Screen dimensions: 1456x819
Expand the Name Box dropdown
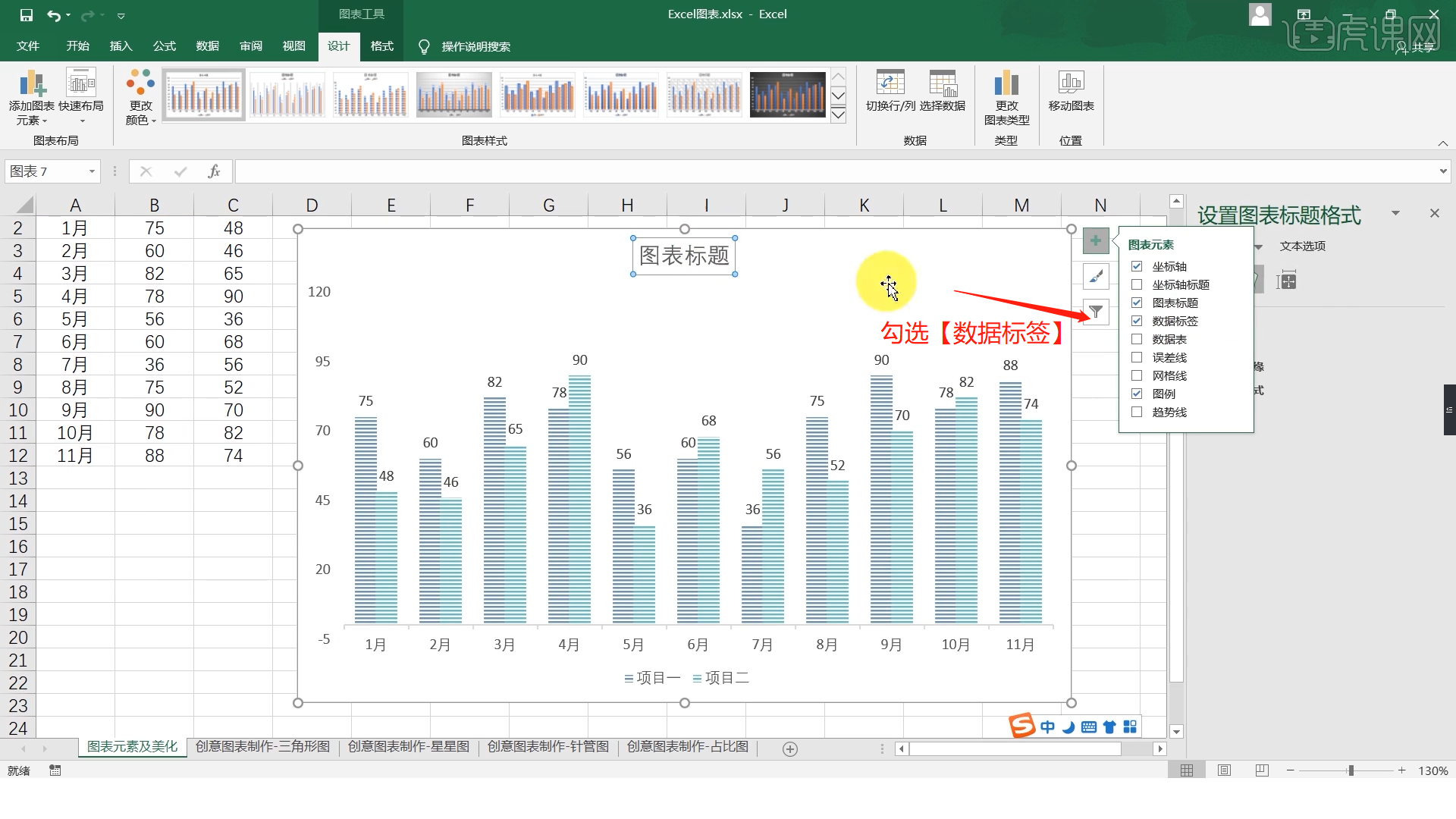pyautogui.click(x=92, y=171)
